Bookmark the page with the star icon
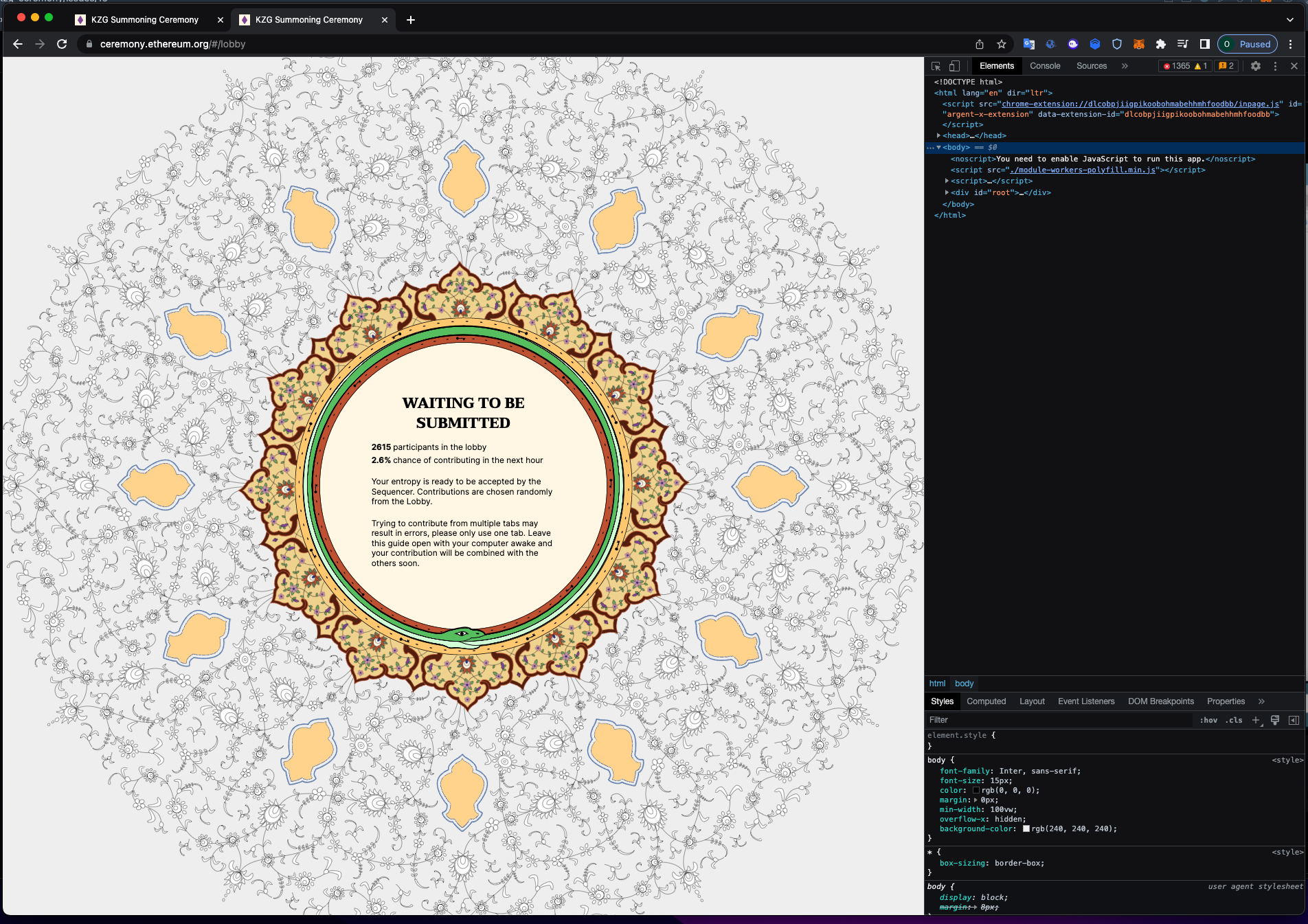 click(x=1002, y=43)
